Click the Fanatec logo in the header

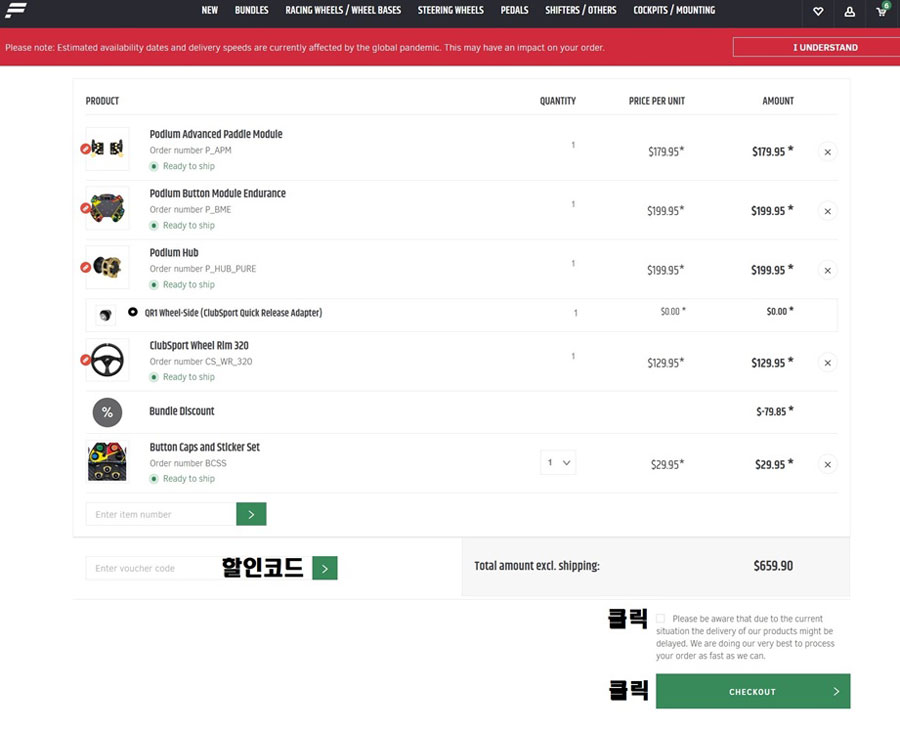[x=16, y=10]
